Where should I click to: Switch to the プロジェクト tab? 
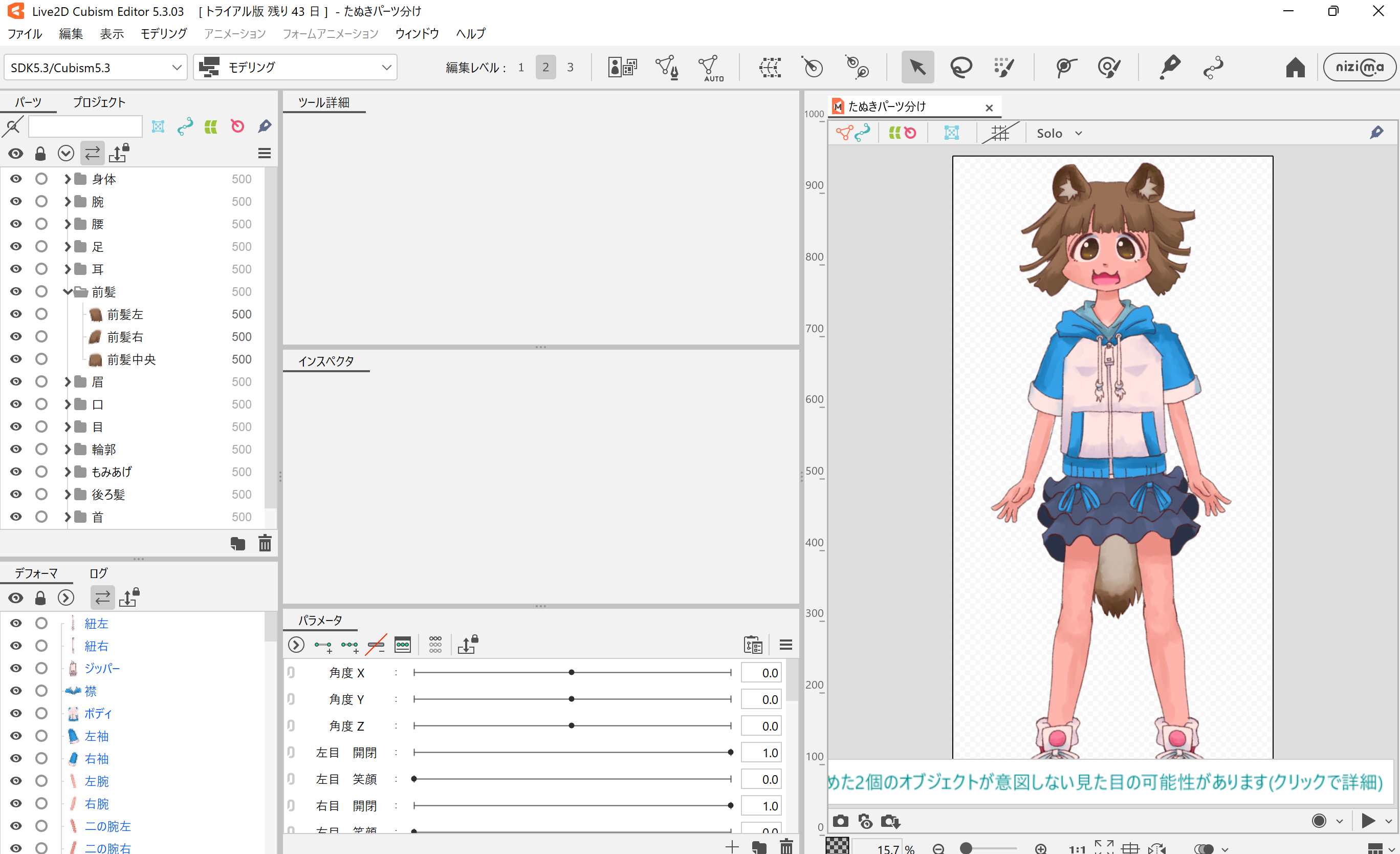99,102
